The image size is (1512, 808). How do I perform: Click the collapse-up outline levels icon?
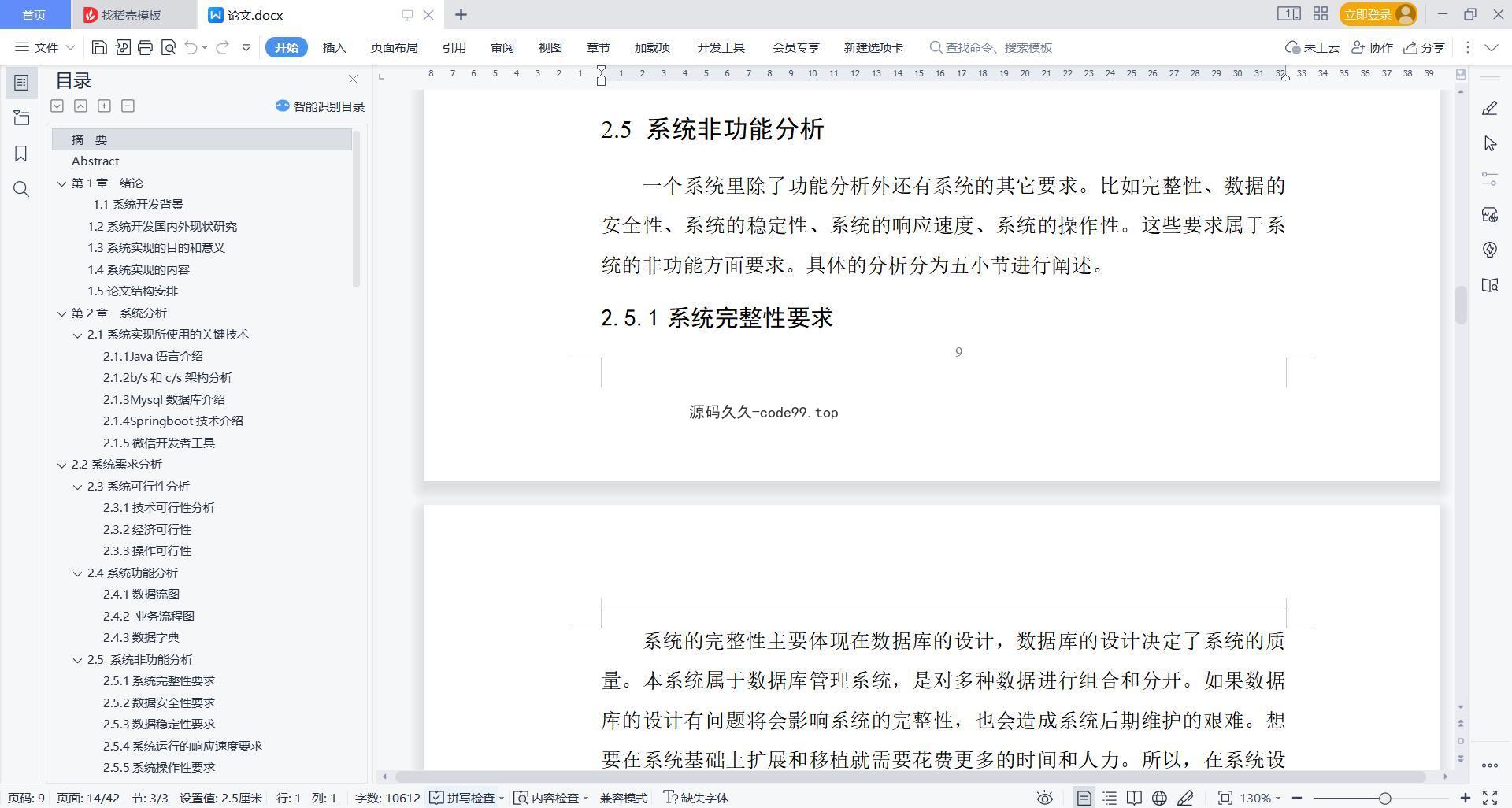pyautogui.click(x=80, y=106)
